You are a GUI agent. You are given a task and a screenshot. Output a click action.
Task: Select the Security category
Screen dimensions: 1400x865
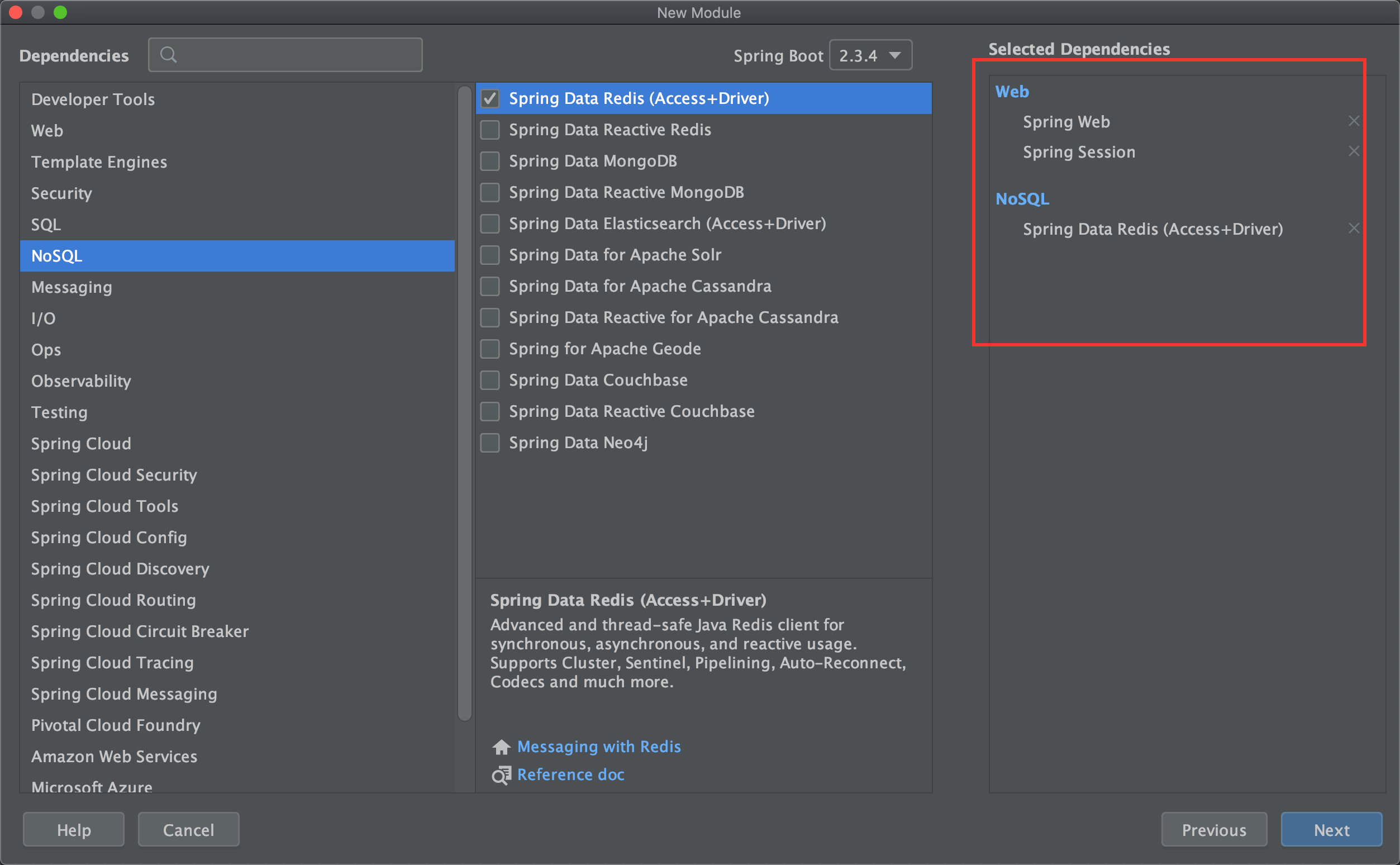click(61, 193)
